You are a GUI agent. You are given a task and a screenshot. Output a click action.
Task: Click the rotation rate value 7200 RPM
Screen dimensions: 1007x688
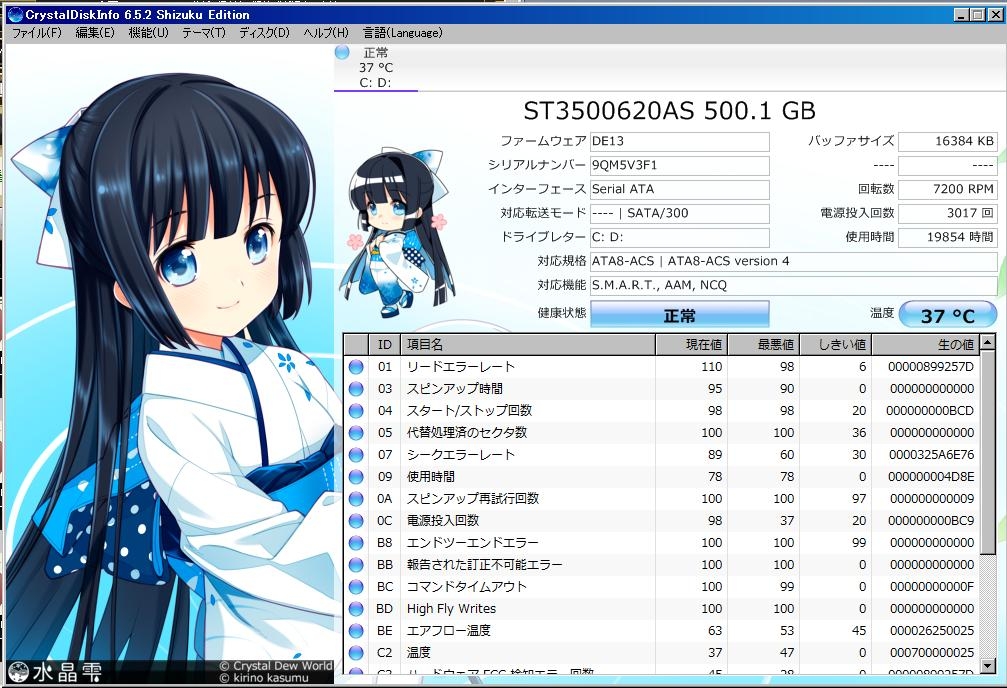948,190
